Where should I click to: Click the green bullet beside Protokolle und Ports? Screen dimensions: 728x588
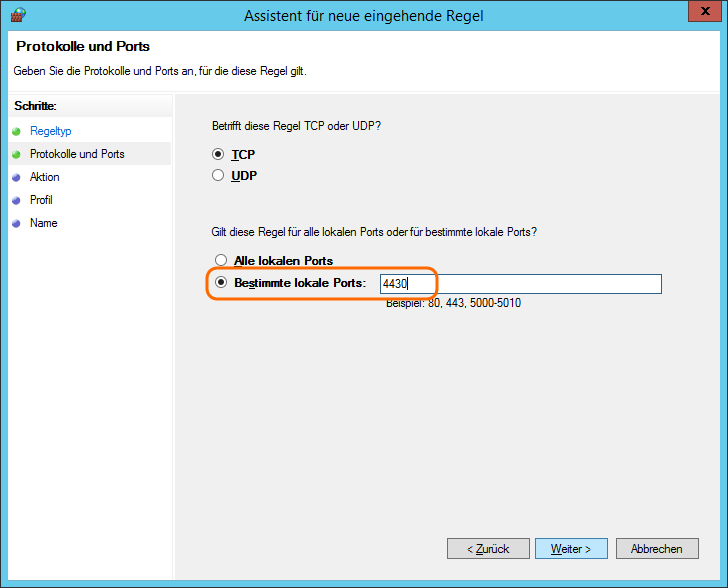[x=16, y=154]
